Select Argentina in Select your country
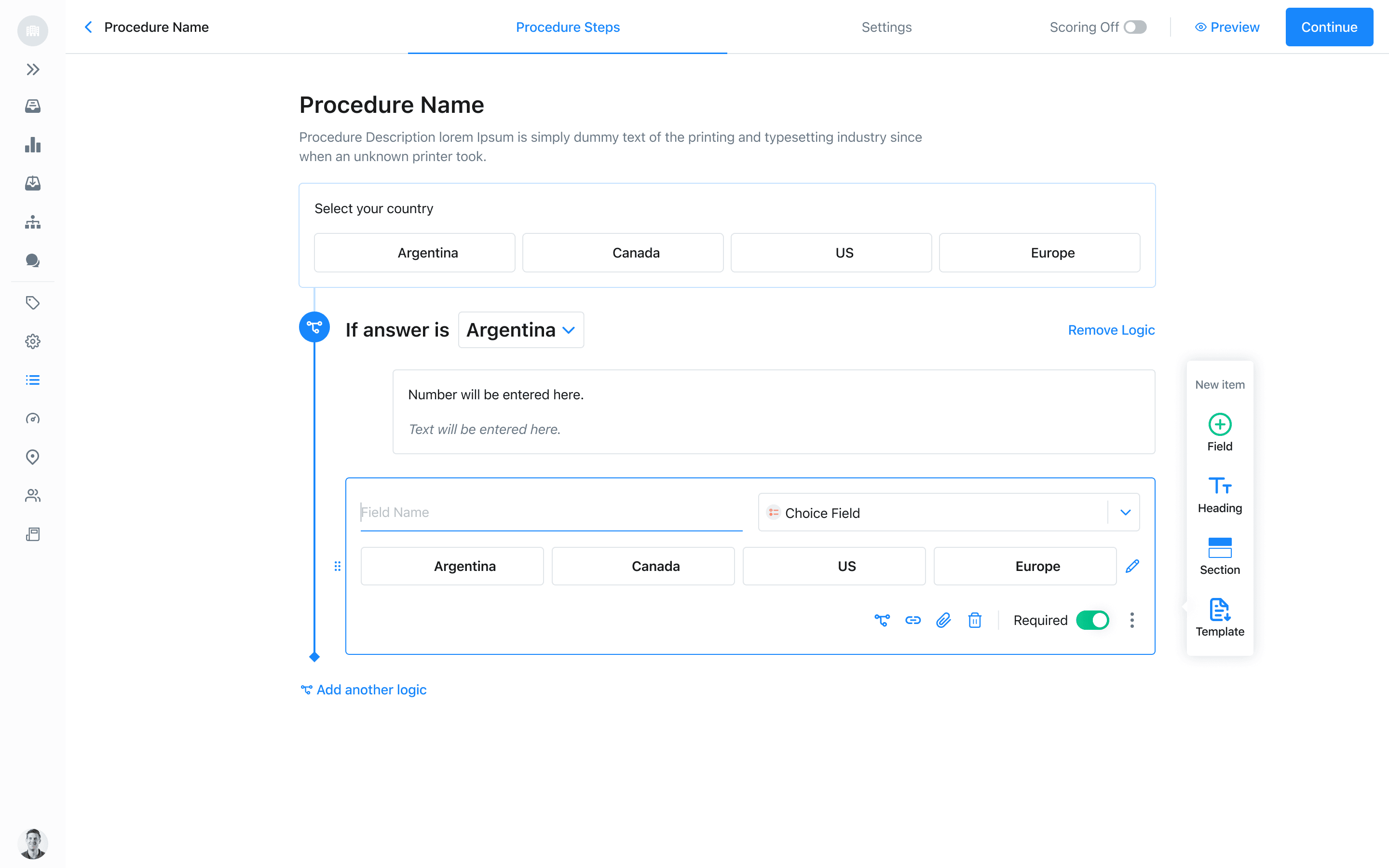The image size is (1389, 868). 414,253
